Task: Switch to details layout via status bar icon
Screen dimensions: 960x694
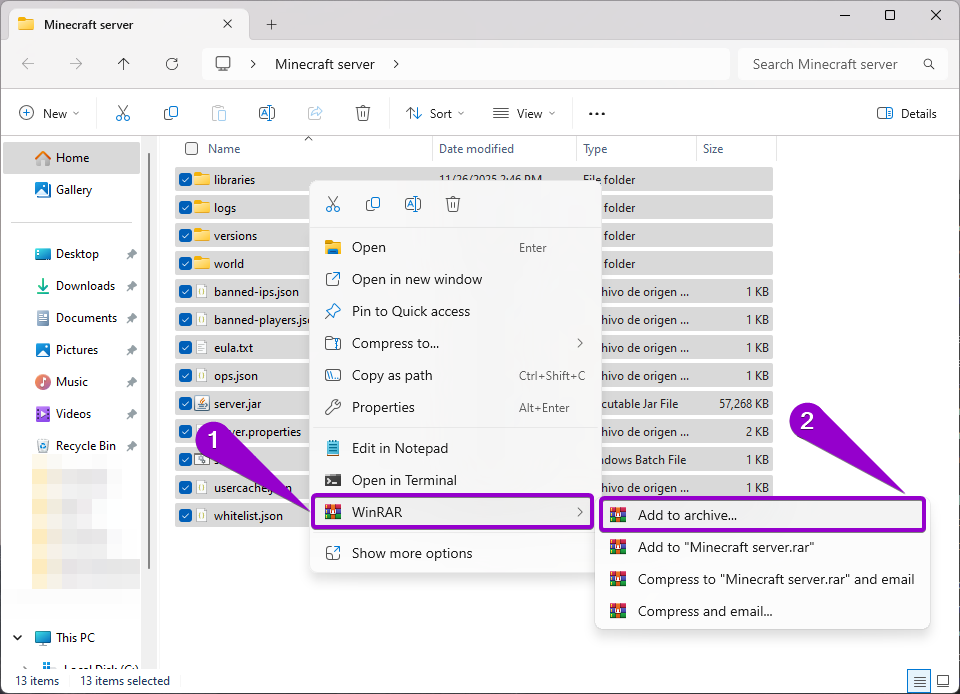Action: coord(920,680)
